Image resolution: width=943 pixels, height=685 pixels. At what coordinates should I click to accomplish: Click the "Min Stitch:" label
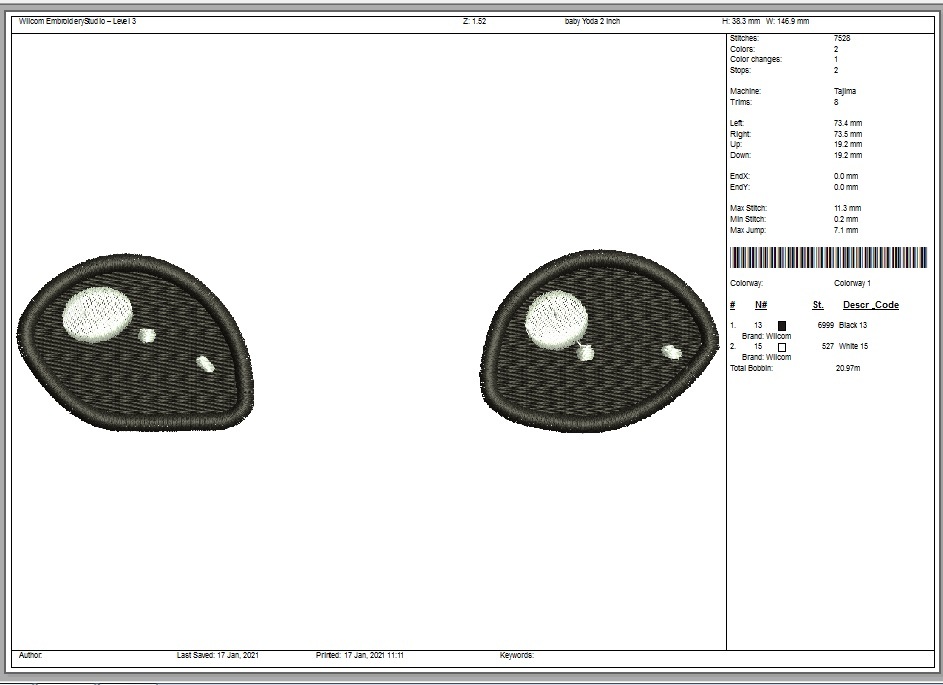coord(748,219)
